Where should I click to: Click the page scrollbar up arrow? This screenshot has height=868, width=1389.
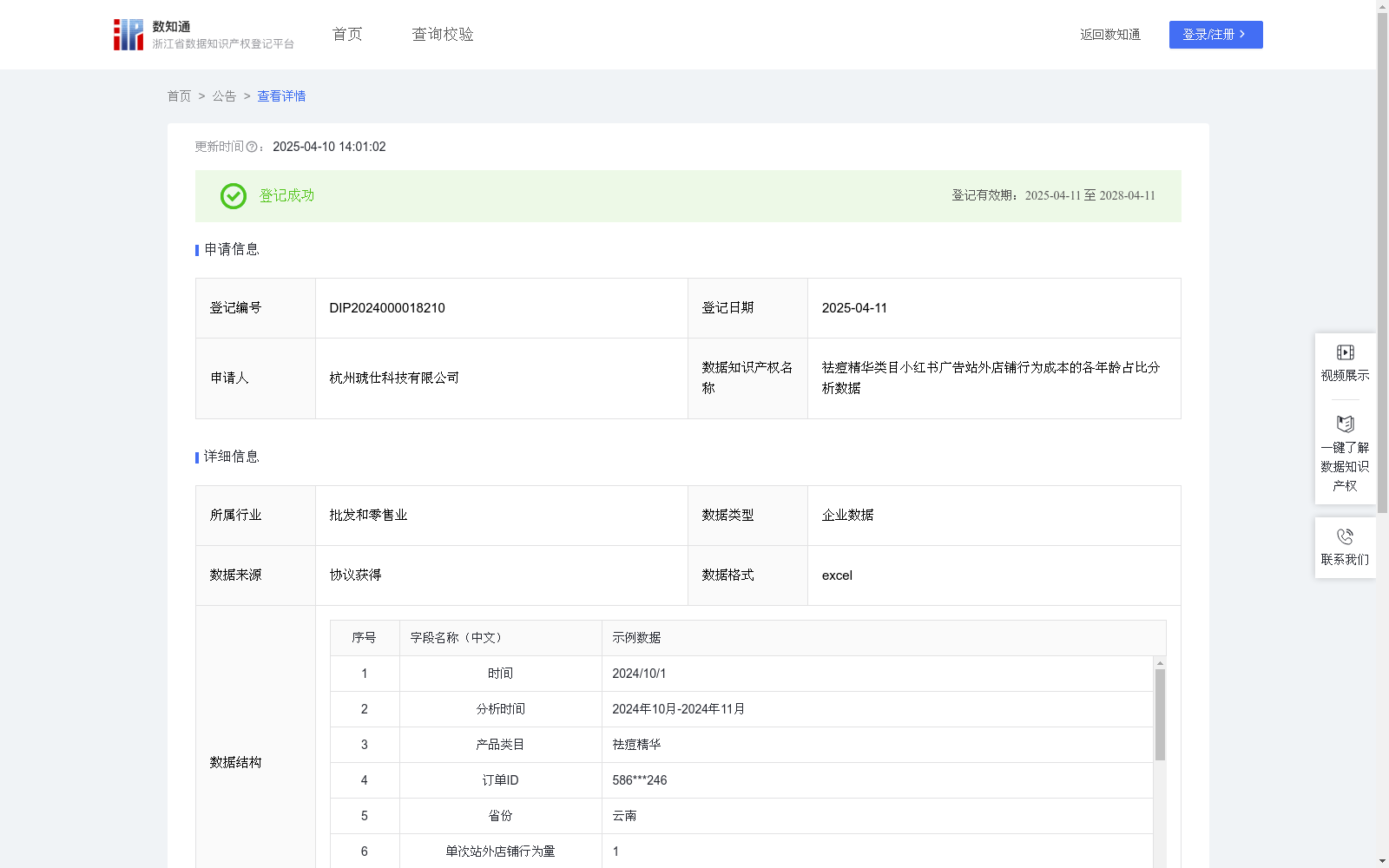1382,5
